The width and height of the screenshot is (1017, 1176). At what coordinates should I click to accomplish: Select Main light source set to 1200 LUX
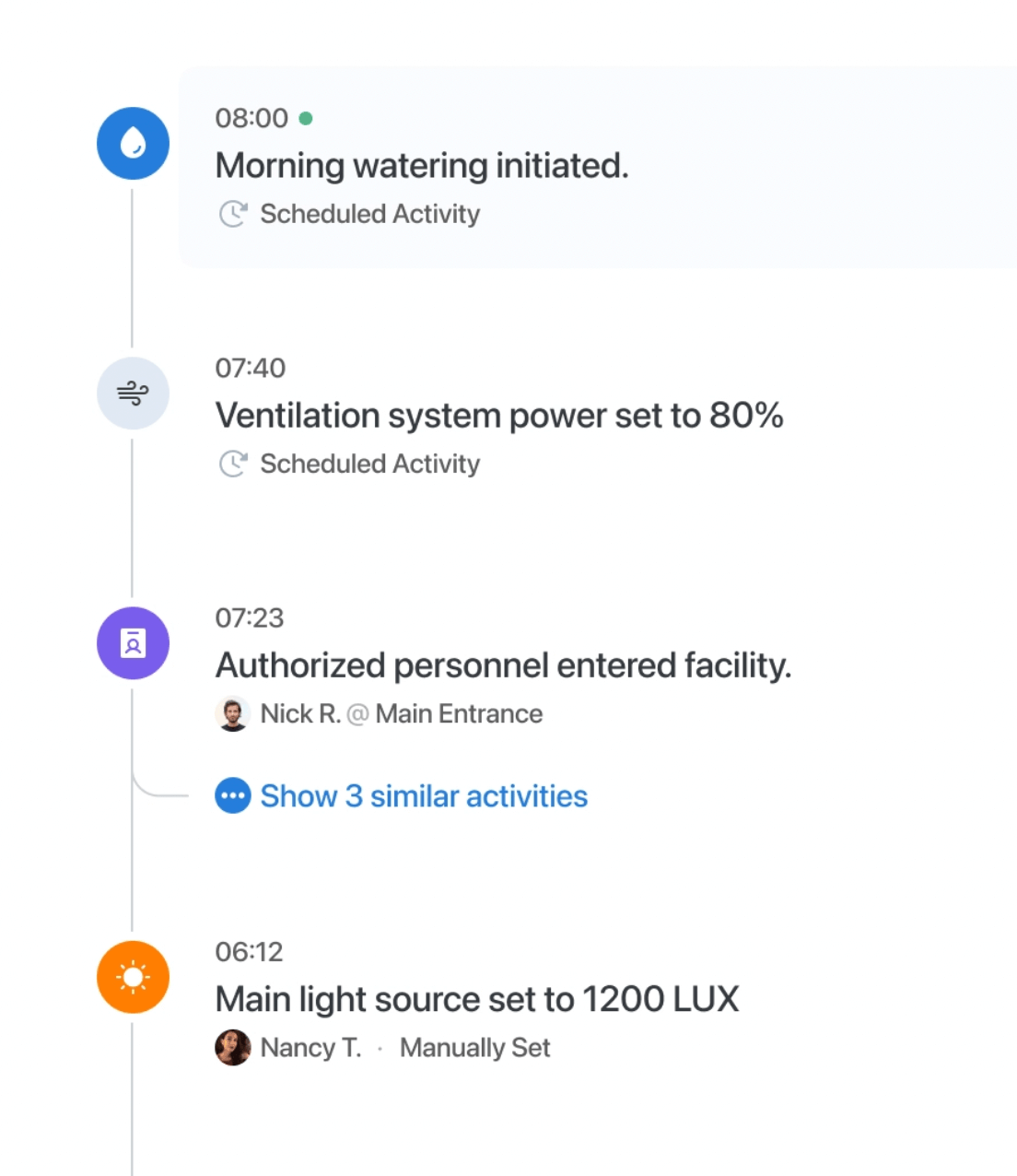coord(477,999)
